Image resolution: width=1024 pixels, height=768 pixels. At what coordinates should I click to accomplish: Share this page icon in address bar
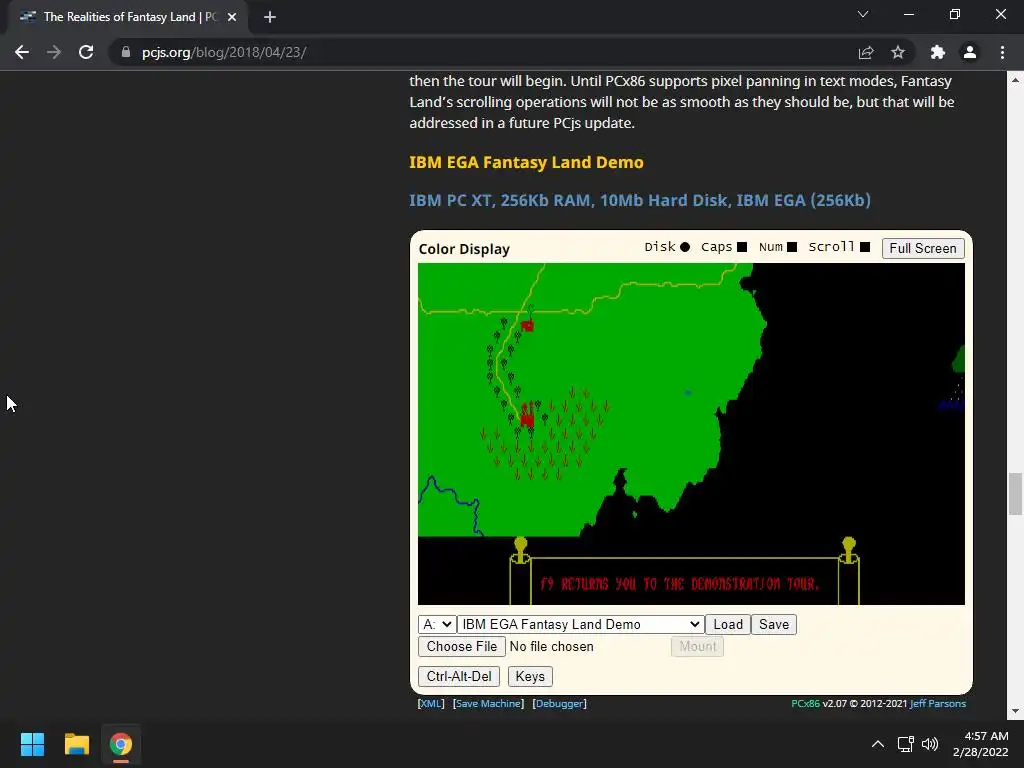(x=866, y=52)
